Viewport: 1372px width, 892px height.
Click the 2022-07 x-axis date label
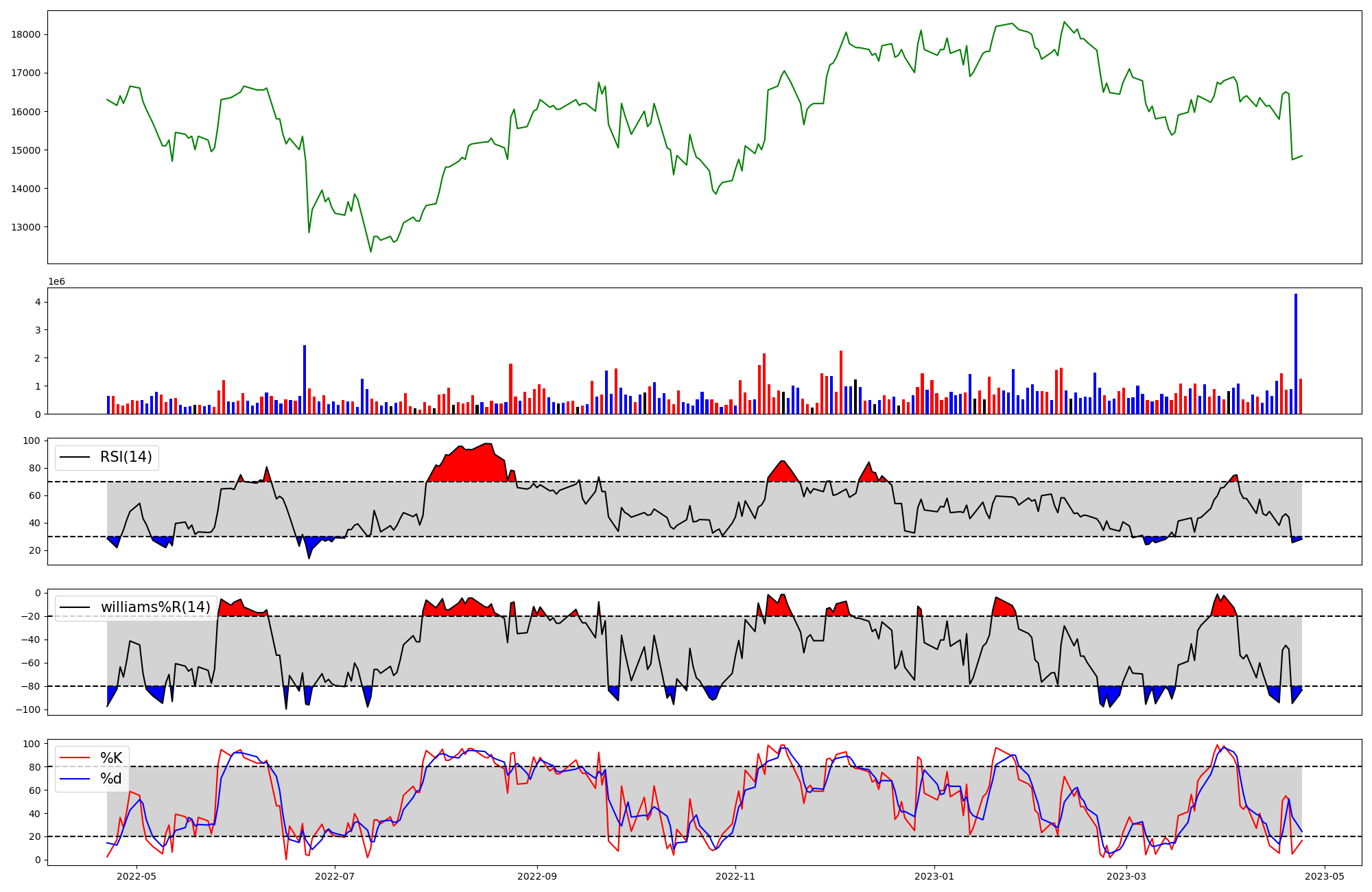(x=334, y=876)
